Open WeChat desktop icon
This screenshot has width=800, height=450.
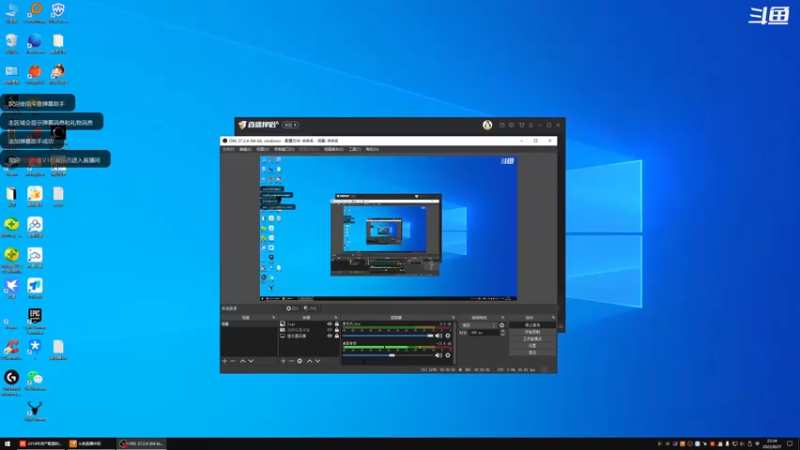pos(35,381)
